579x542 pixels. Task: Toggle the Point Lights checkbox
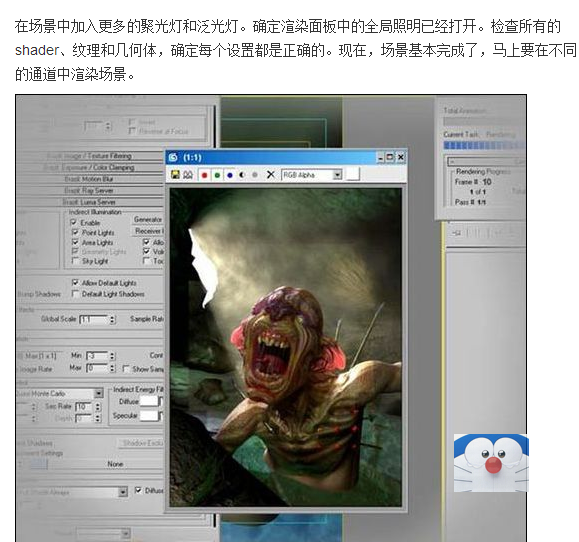tap(75, 232)
